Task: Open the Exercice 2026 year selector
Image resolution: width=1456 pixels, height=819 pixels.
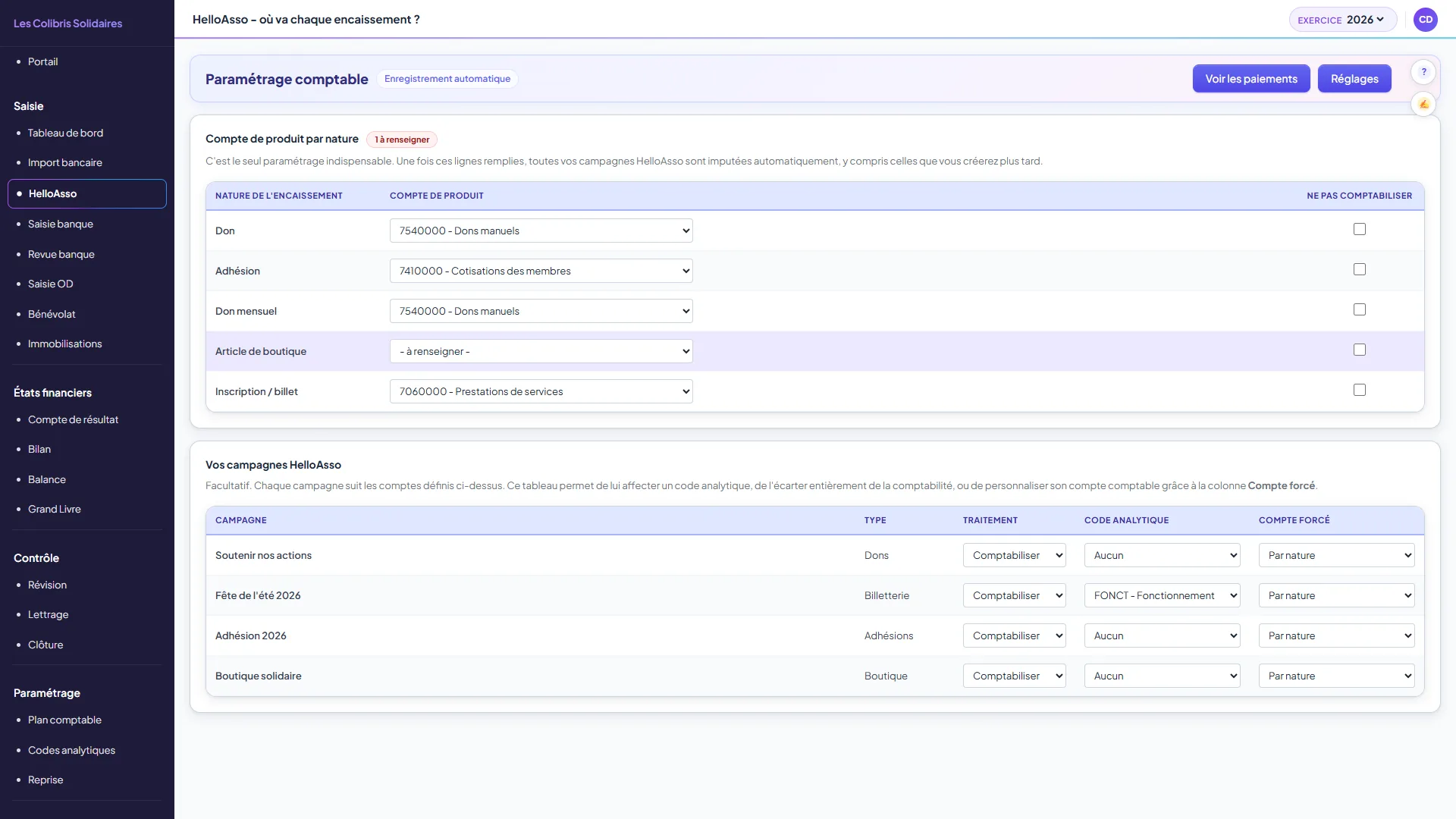Action: point(1342,20)
